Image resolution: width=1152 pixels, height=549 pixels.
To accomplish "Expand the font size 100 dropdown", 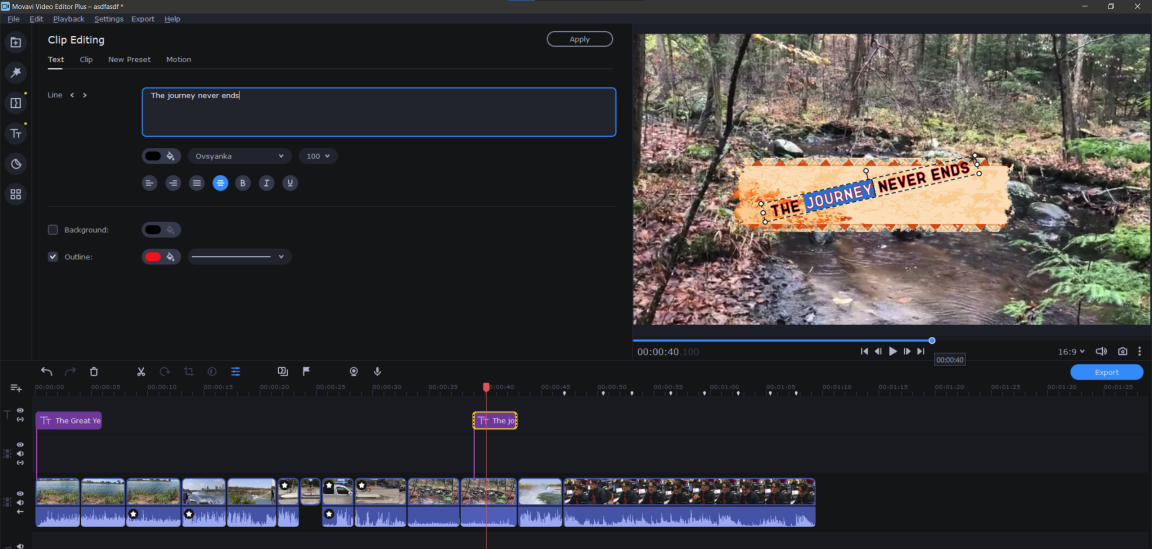I will click(x=318, y=156).
